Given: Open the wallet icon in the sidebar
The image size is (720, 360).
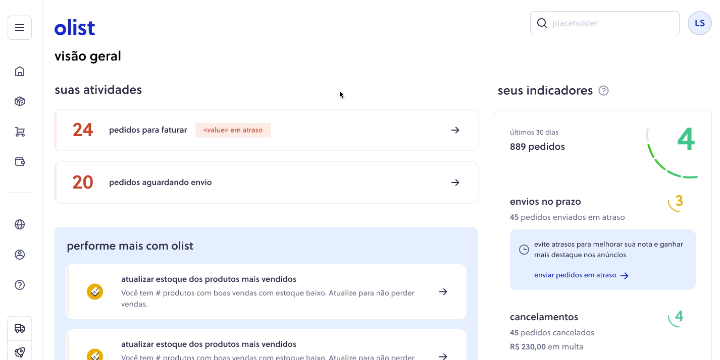Looking at the screenshot, I should point(19,162).
